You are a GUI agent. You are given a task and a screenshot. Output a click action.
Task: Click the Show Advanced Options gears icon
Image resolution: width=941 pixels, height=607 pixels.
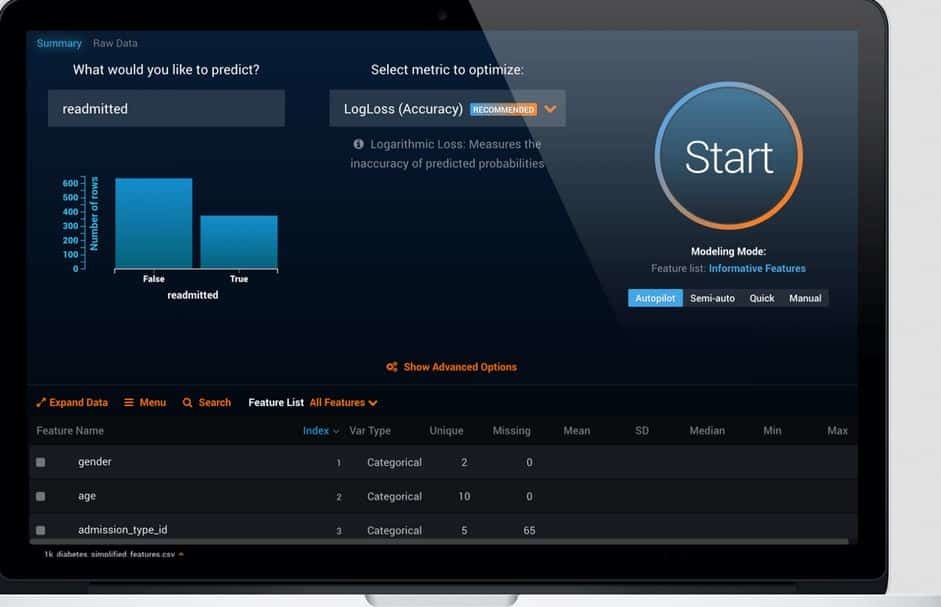[392, 367]
